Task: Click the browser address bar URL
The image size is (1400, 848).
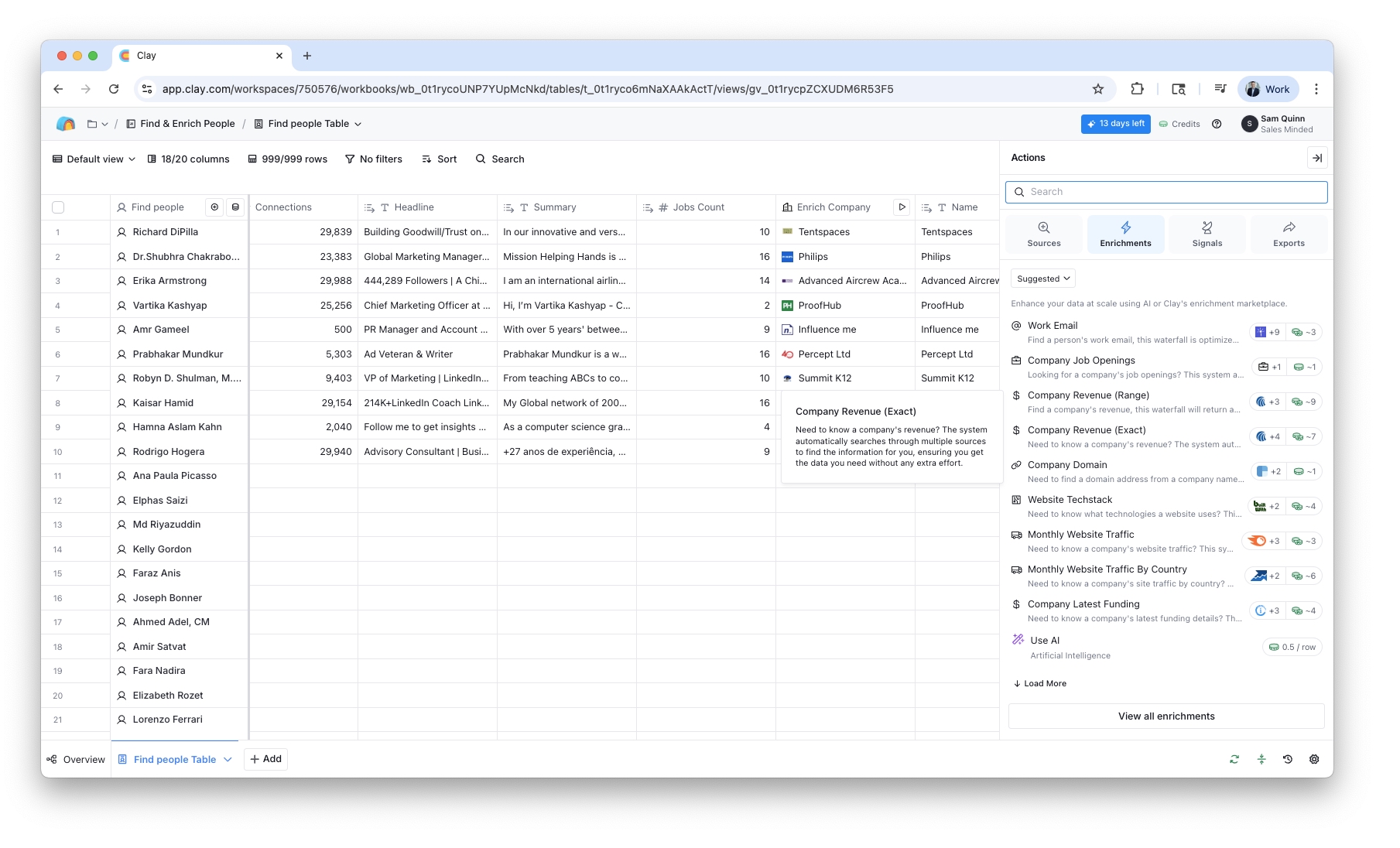Action: tap(528, 89)
